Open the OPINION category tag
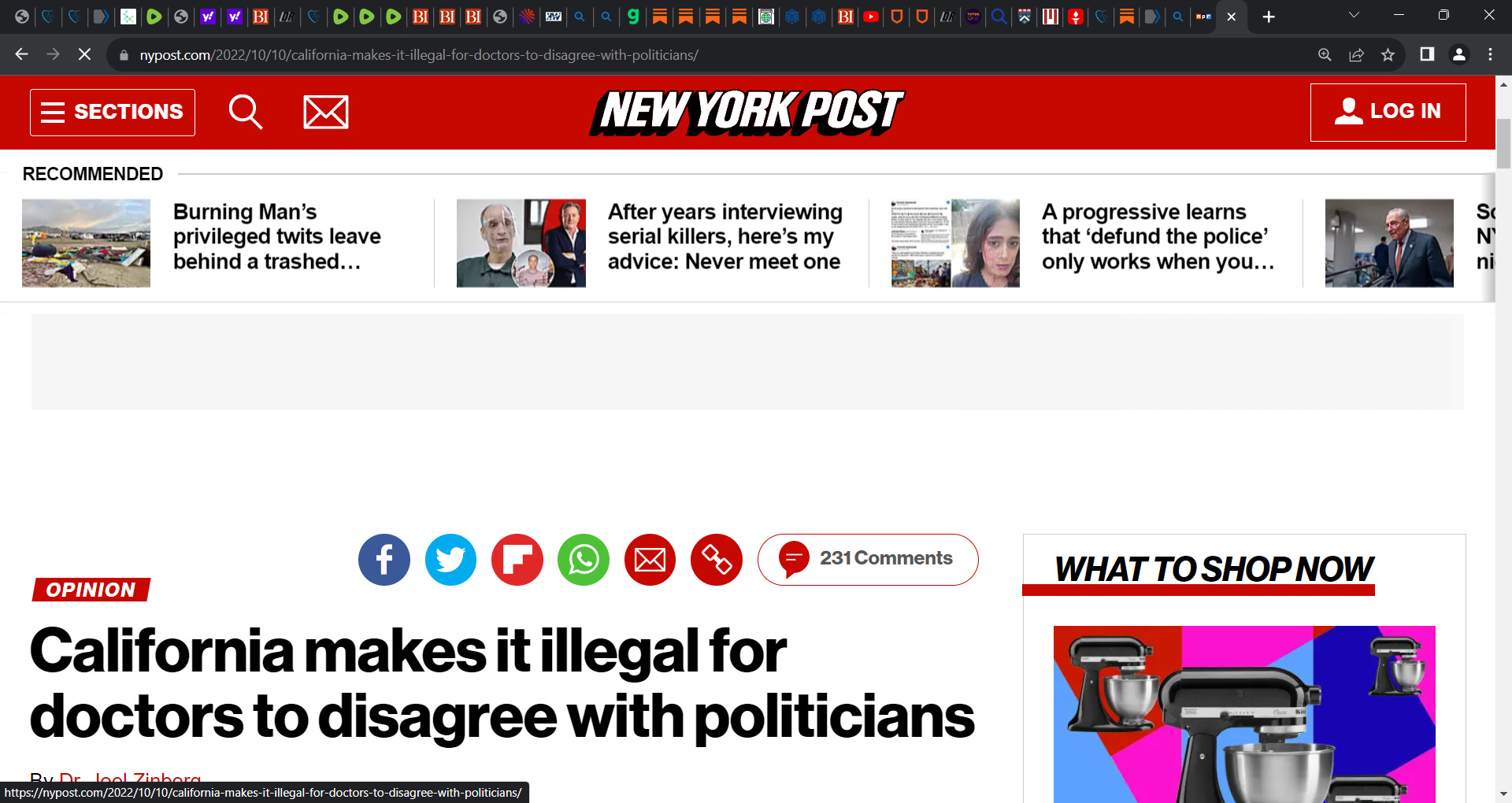 point(91,590)
